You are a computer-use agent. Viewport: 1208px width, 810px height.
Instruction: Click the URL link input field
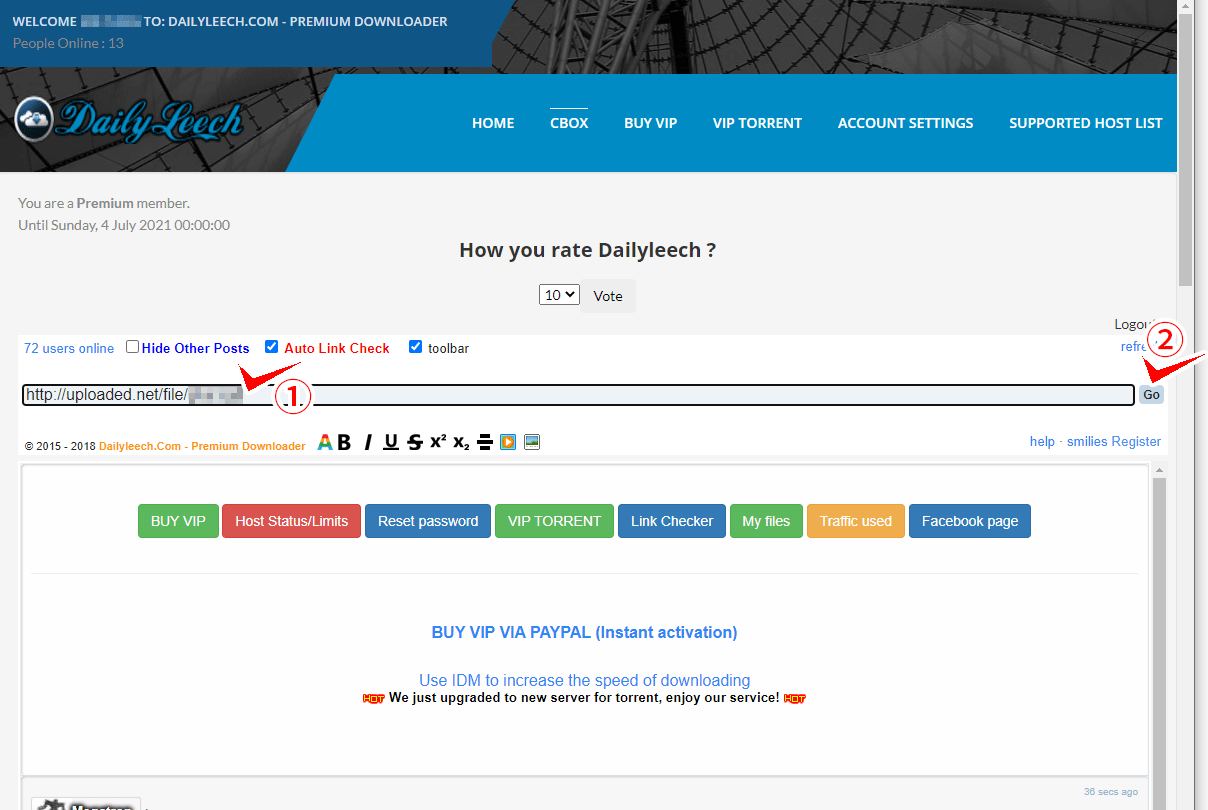tap(579, 395)
